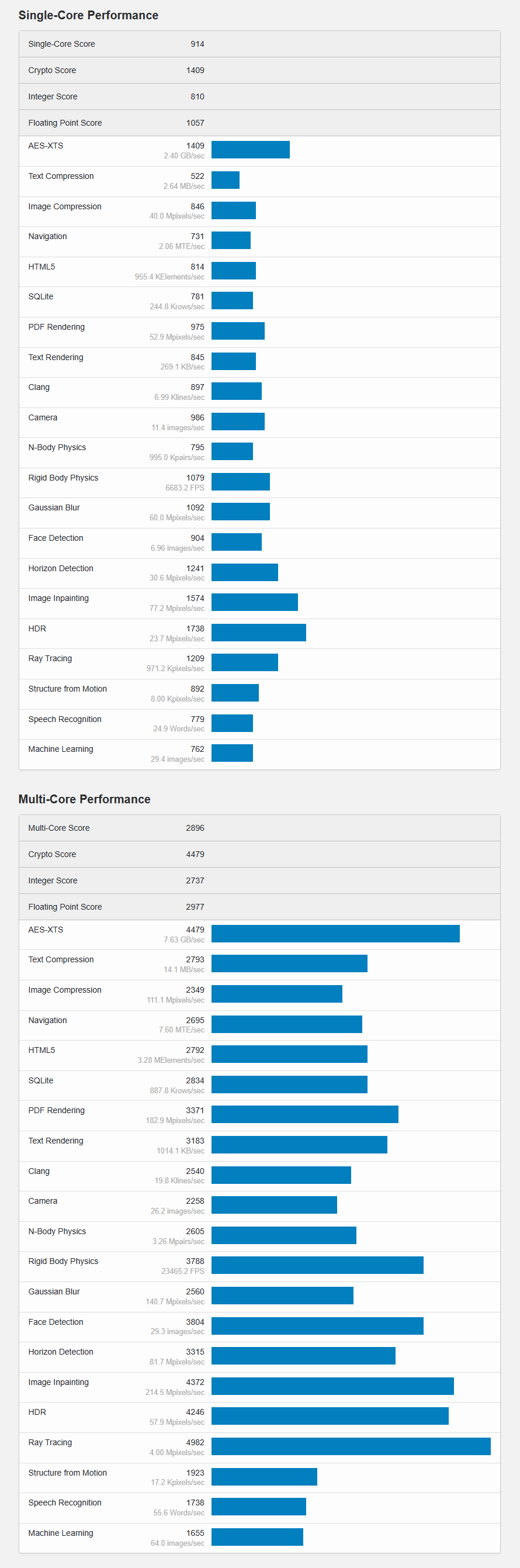Click the Multi-Core Performance heading
The image size is (520, 1568).
tap(84, 799)
